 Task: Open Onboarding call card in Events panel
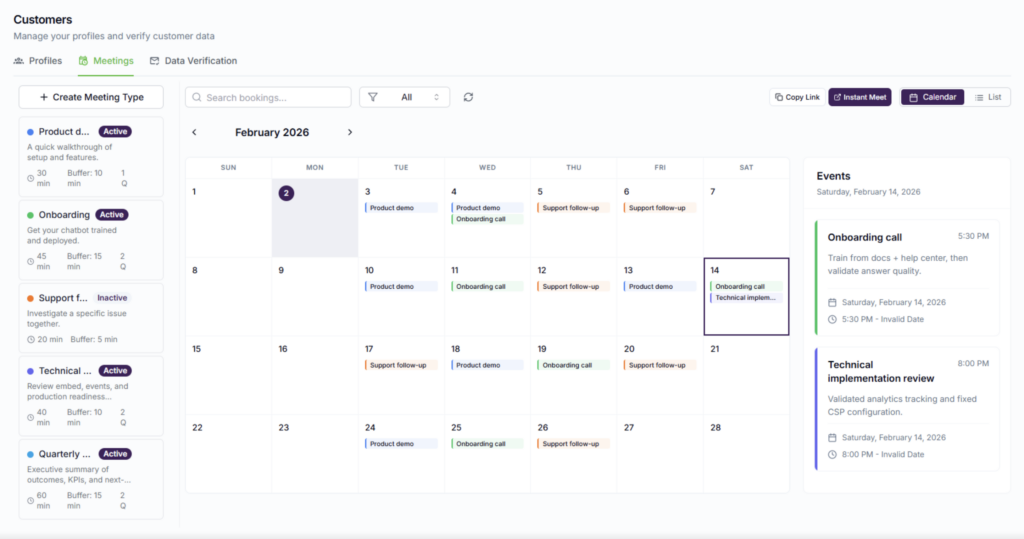(907, 278)
